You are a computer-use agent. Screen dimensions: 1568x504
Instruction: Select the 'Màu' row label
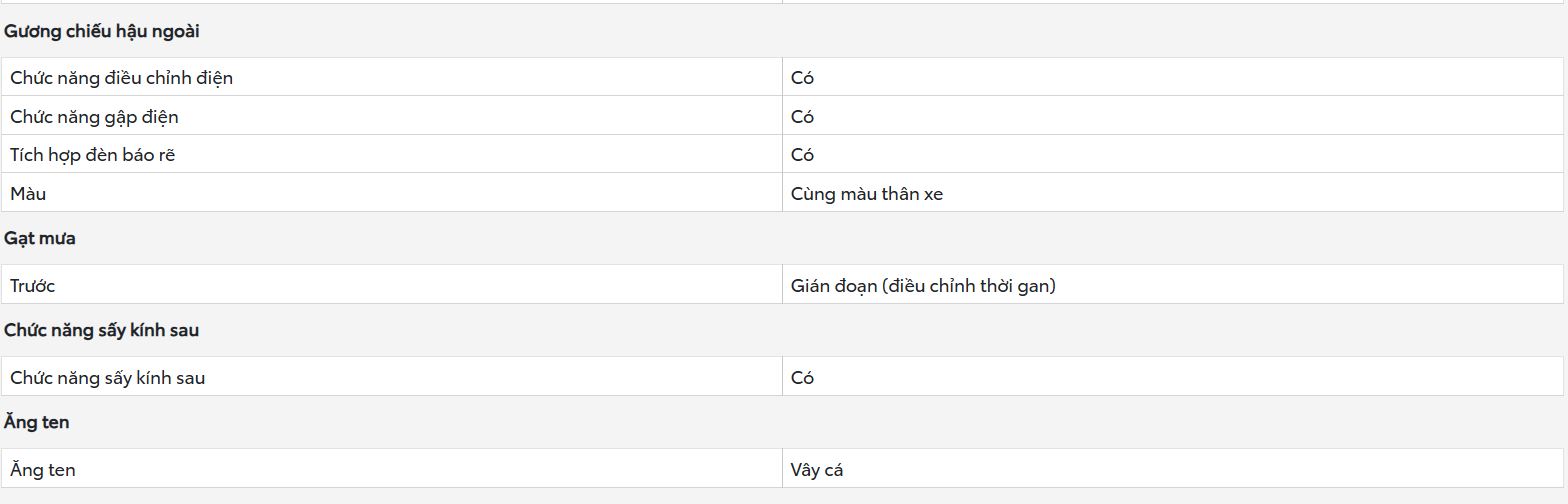(28, 193)
